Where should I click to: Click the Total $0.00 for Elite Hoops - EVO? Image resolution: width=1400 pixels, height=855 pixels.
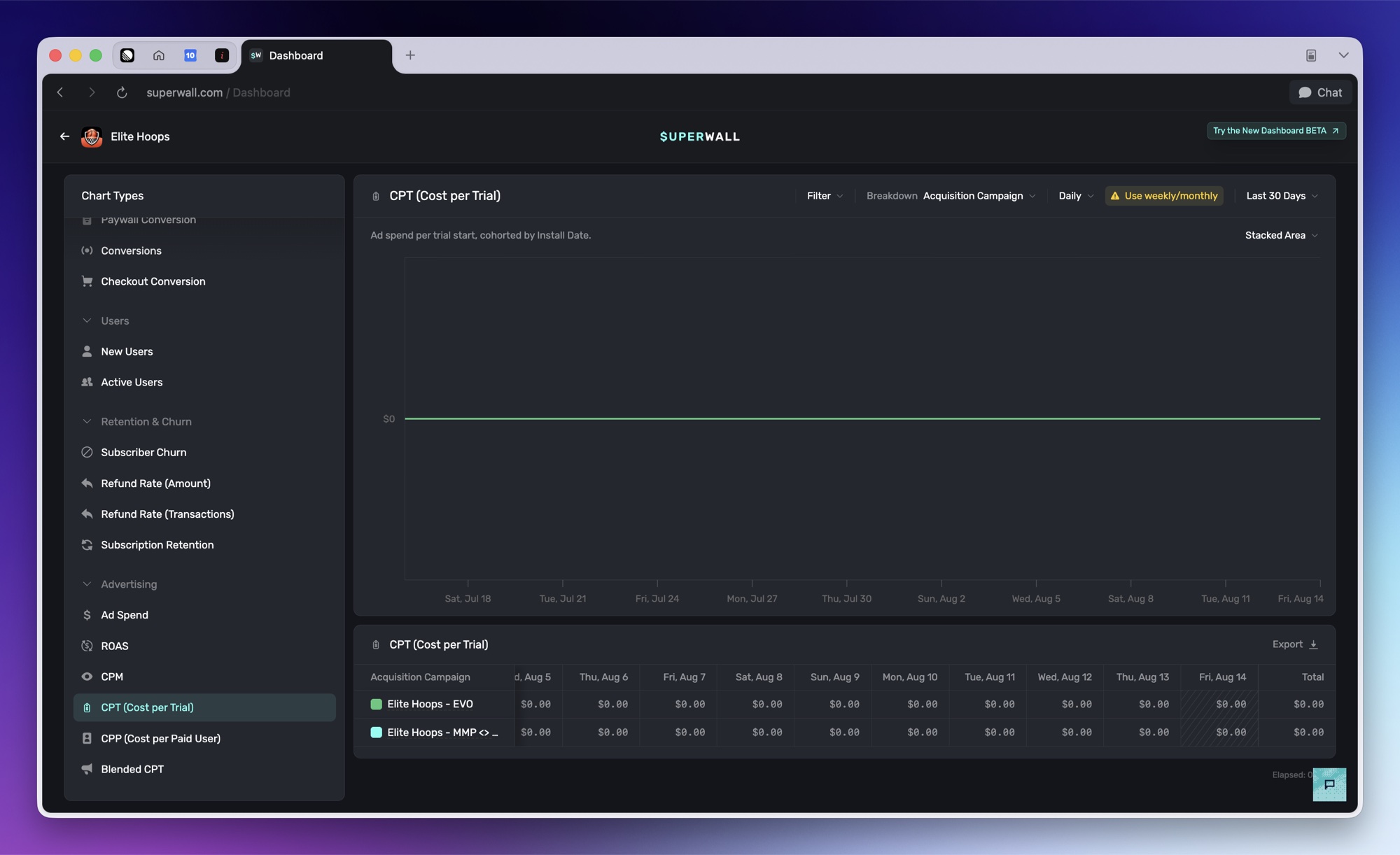pos(1308,704)
